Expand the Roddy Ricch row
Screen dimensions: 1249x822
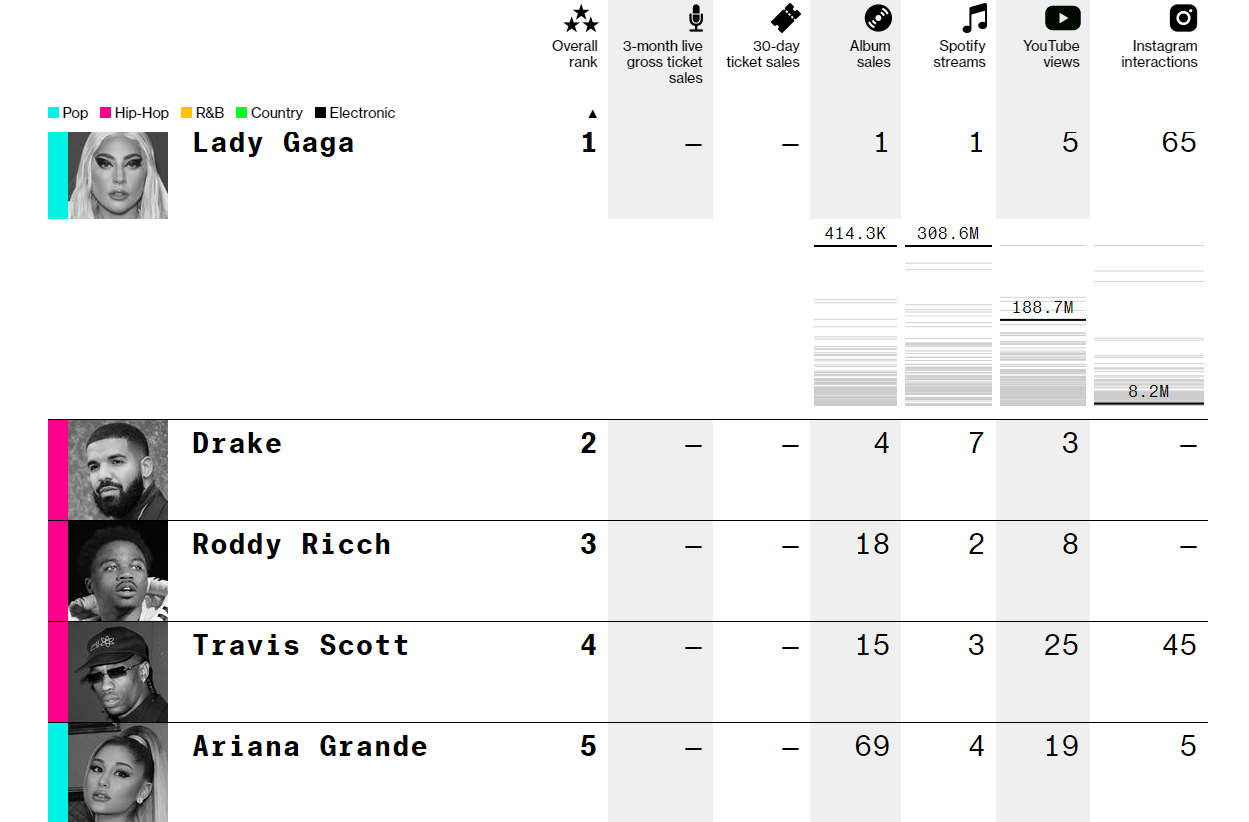pyautogui.click(x=628, y=571)
